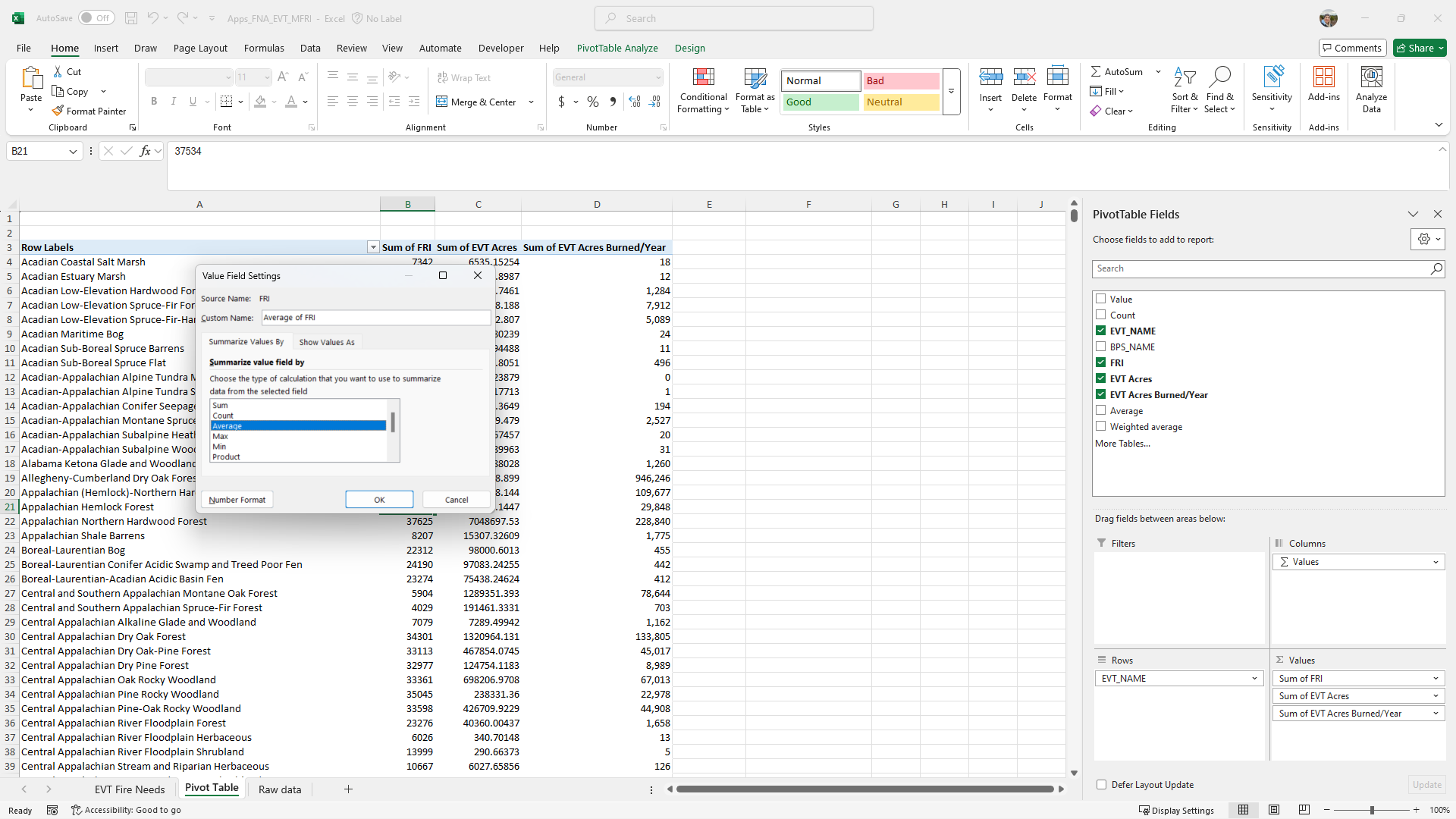Open the AutoSum tool
This screenshot has width=1456, height=819.
pos(1122,71)
